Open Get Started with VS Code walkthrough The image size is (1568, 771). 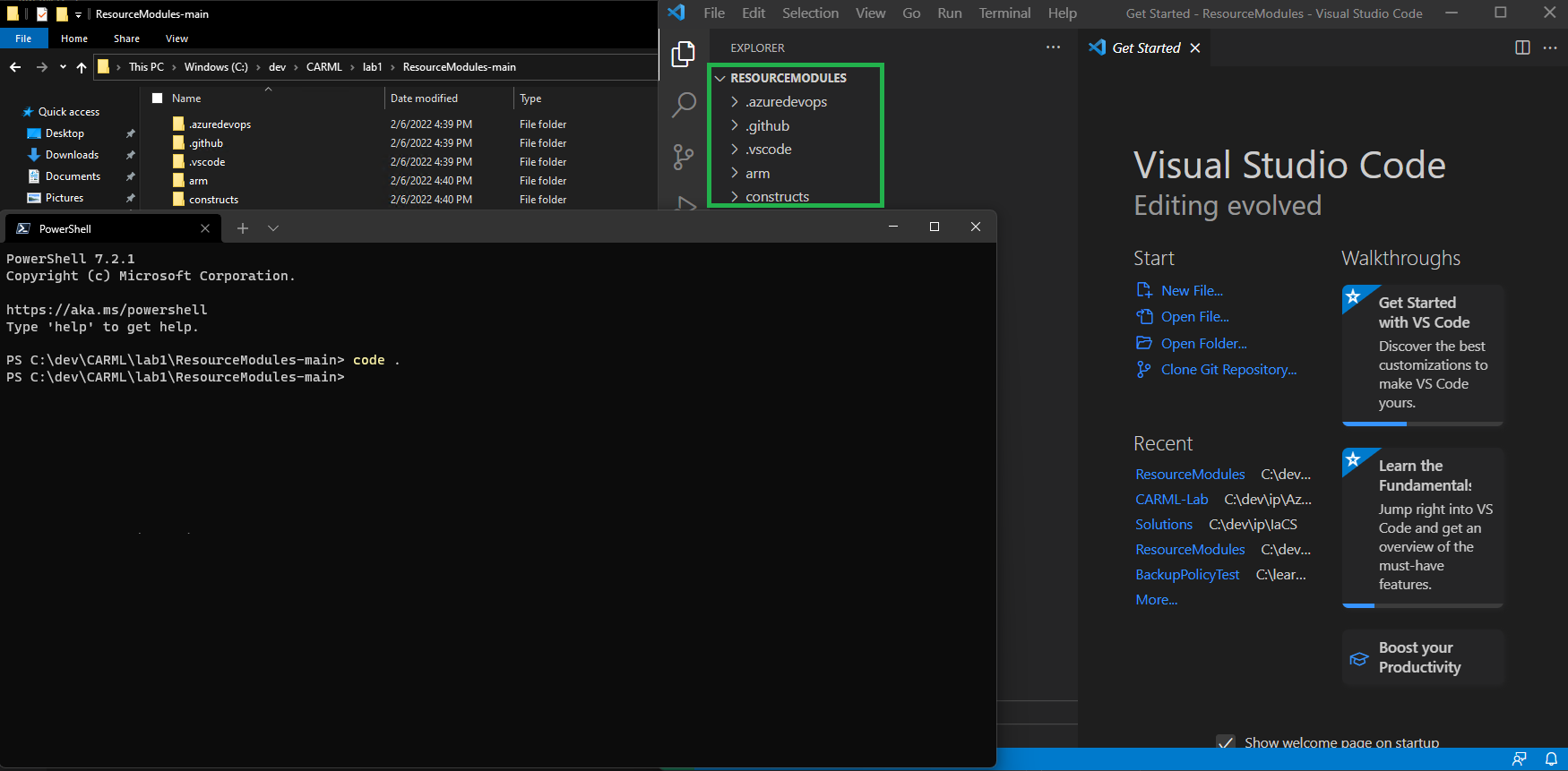click(x=1422, y=355)
